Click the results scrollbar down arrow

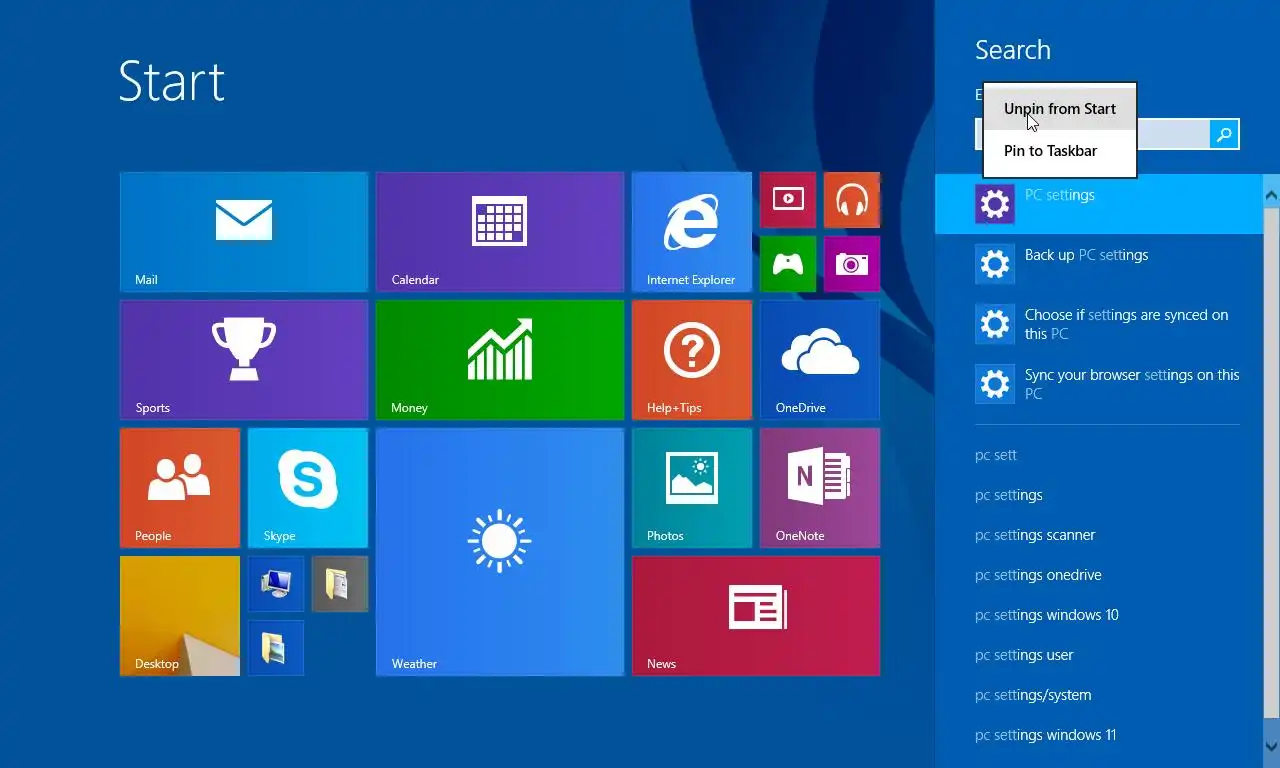tap(1272, 746)
